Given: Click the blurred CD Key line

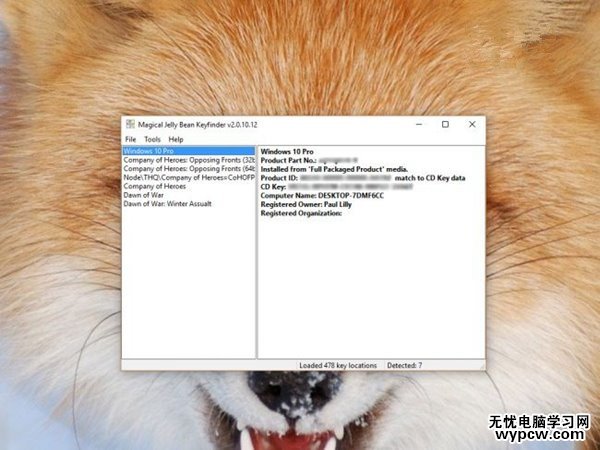Looking at the screenshot, I should pyautogui.click(x=337, y=187).
